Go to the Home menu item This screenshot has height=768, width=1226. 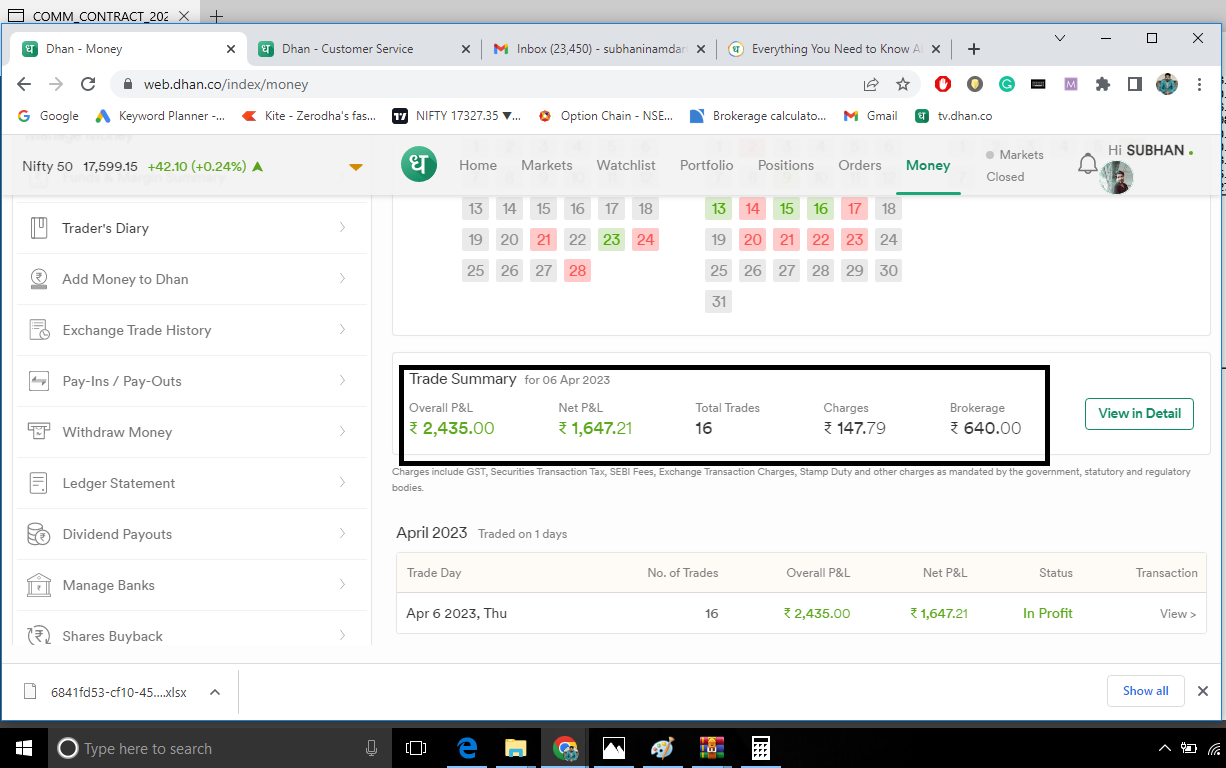point(478,165)
